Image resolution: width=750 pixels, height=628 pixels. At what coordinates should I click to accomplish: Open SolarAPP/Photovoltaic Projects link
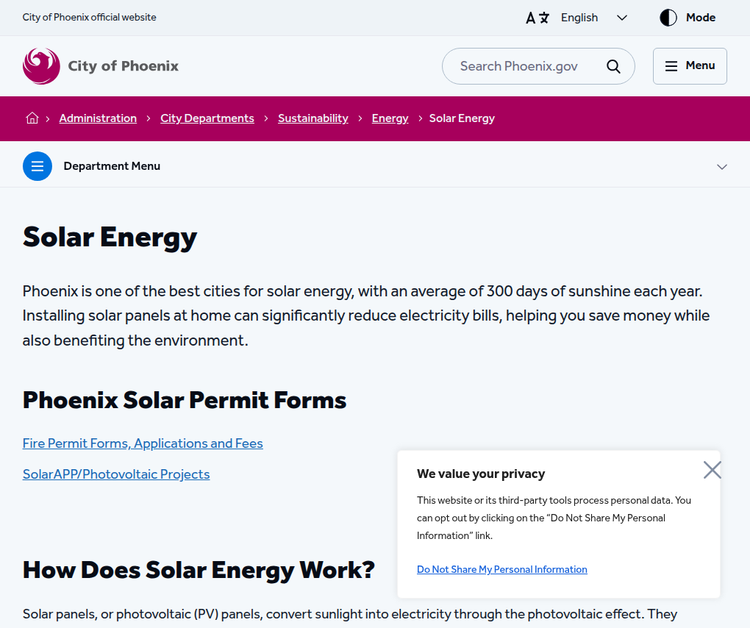(116, 474)
